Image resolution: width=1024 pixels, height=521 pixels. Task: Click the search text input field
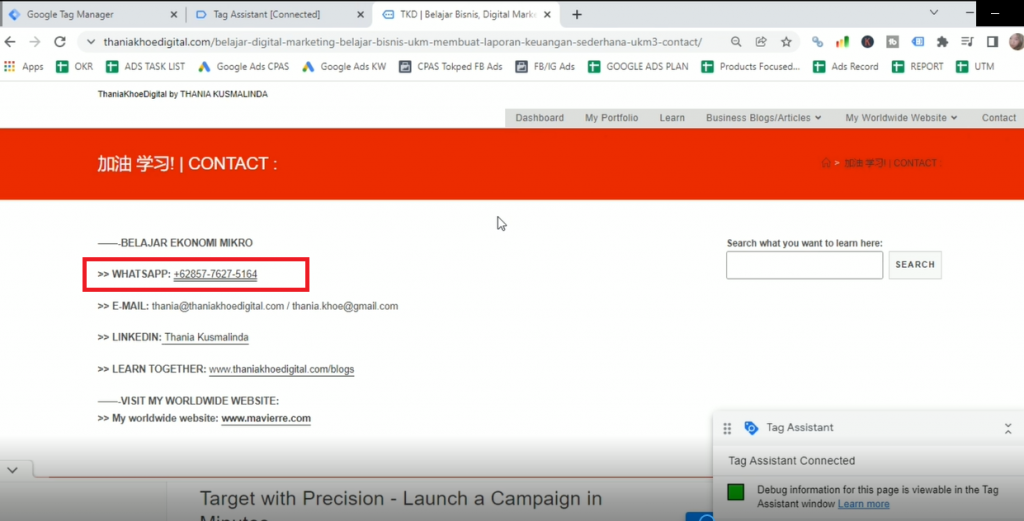[804, 265]
